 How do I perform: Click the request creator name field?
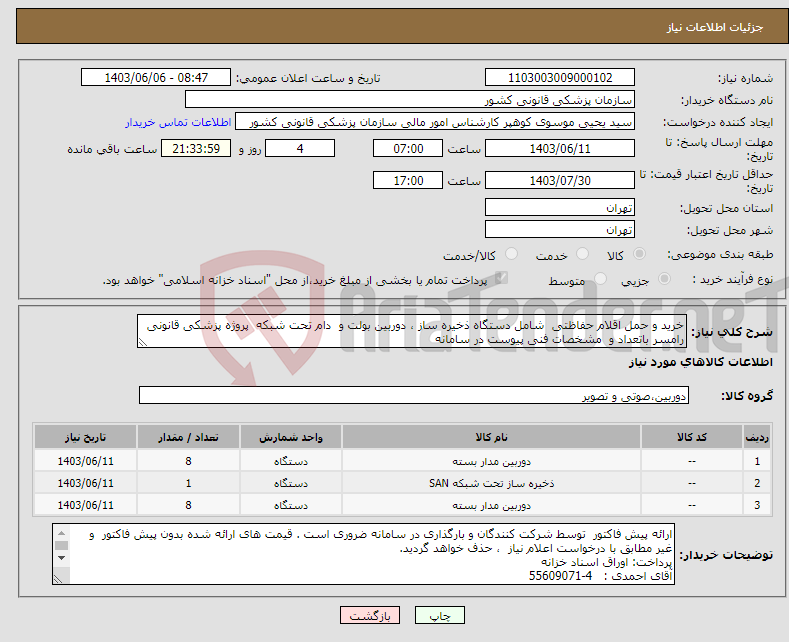tap(435, 122)
